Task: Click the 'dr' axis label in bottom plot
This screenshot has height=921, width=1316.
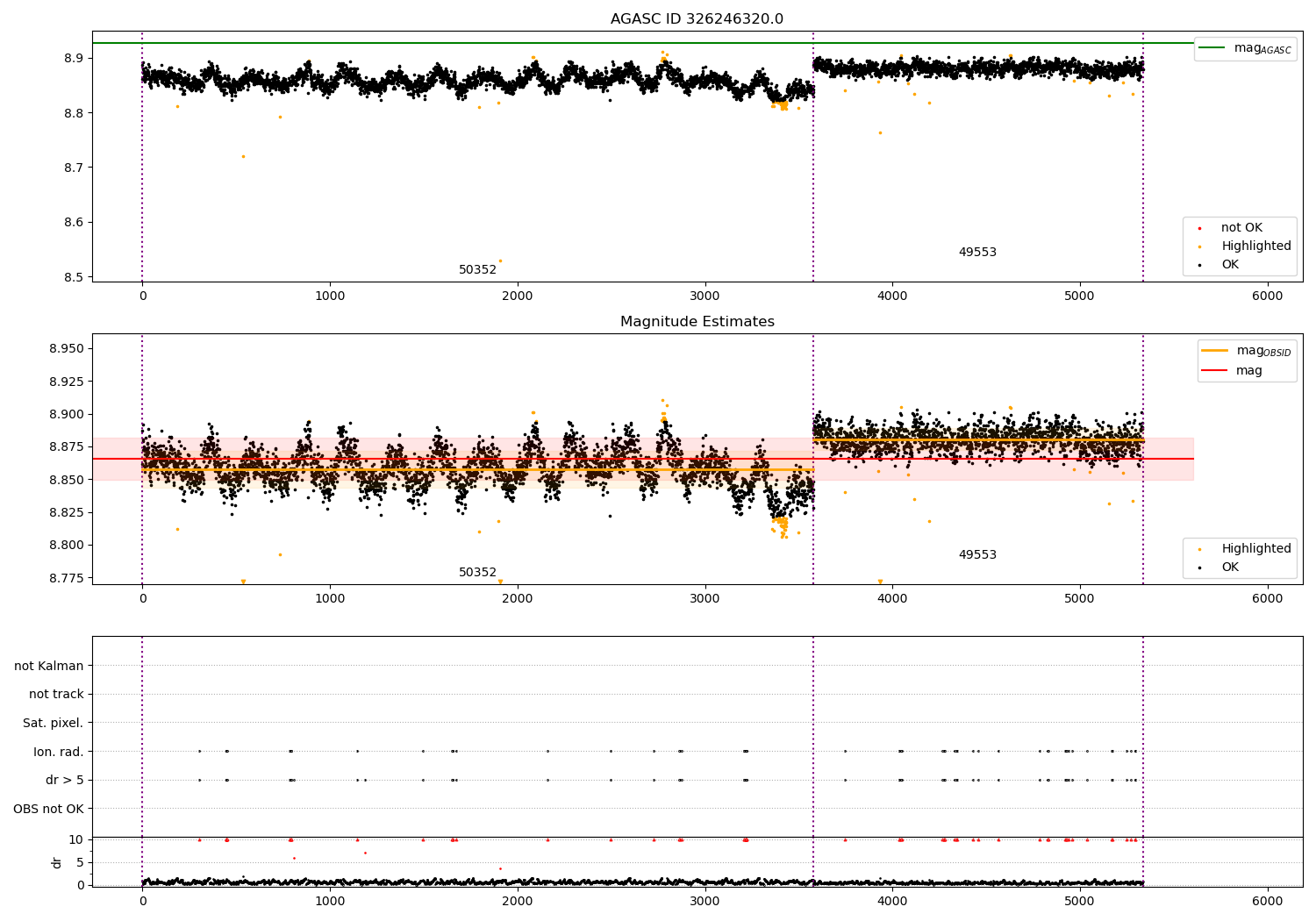Action: point(57,862)
